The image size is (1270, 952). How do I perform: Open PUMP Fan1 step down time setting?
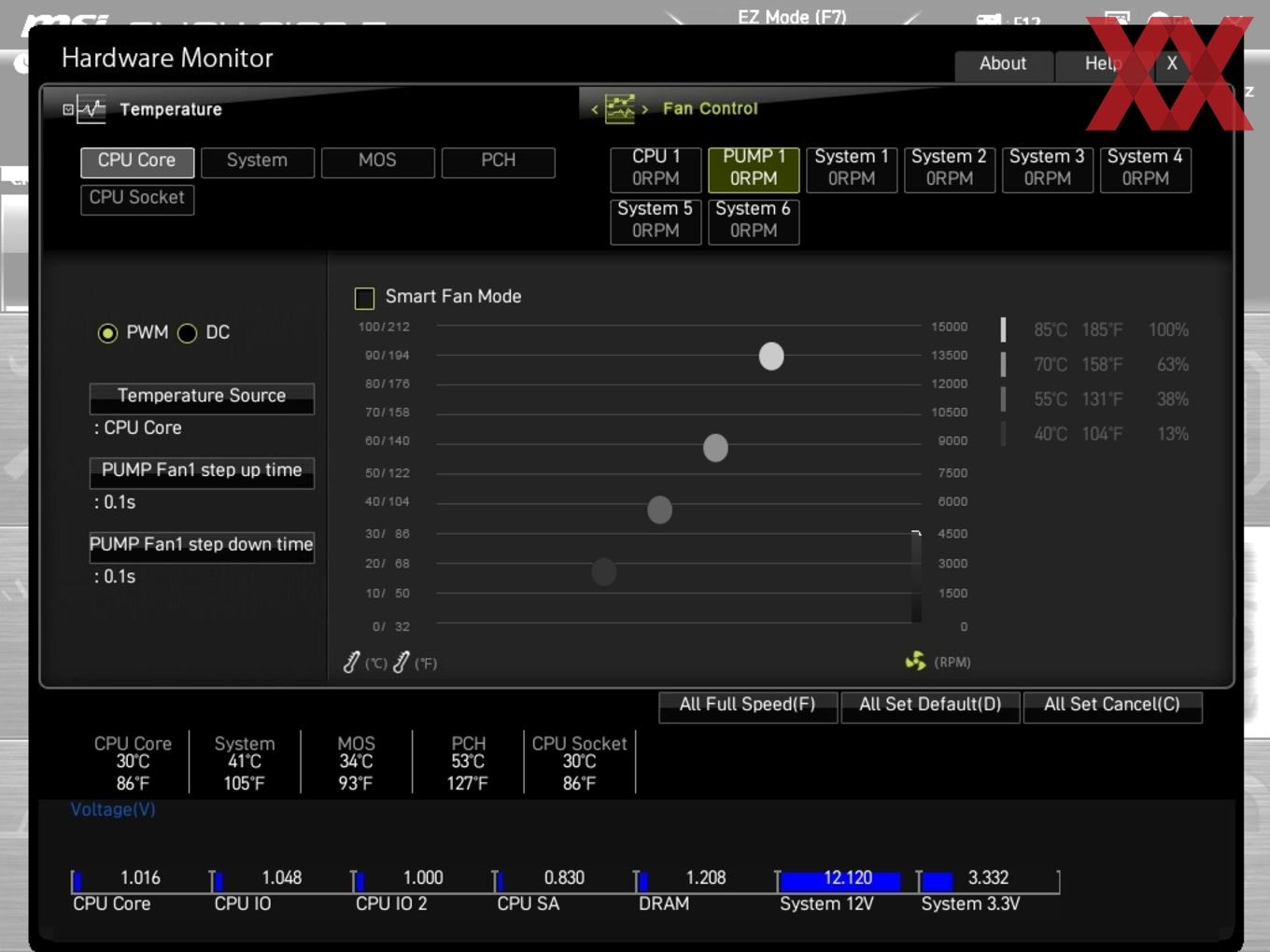(x=202, y=547)
